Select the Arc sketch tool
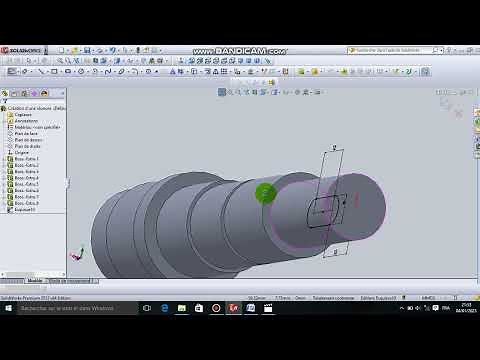The image size is (480, 360). [x=95, y=71]
